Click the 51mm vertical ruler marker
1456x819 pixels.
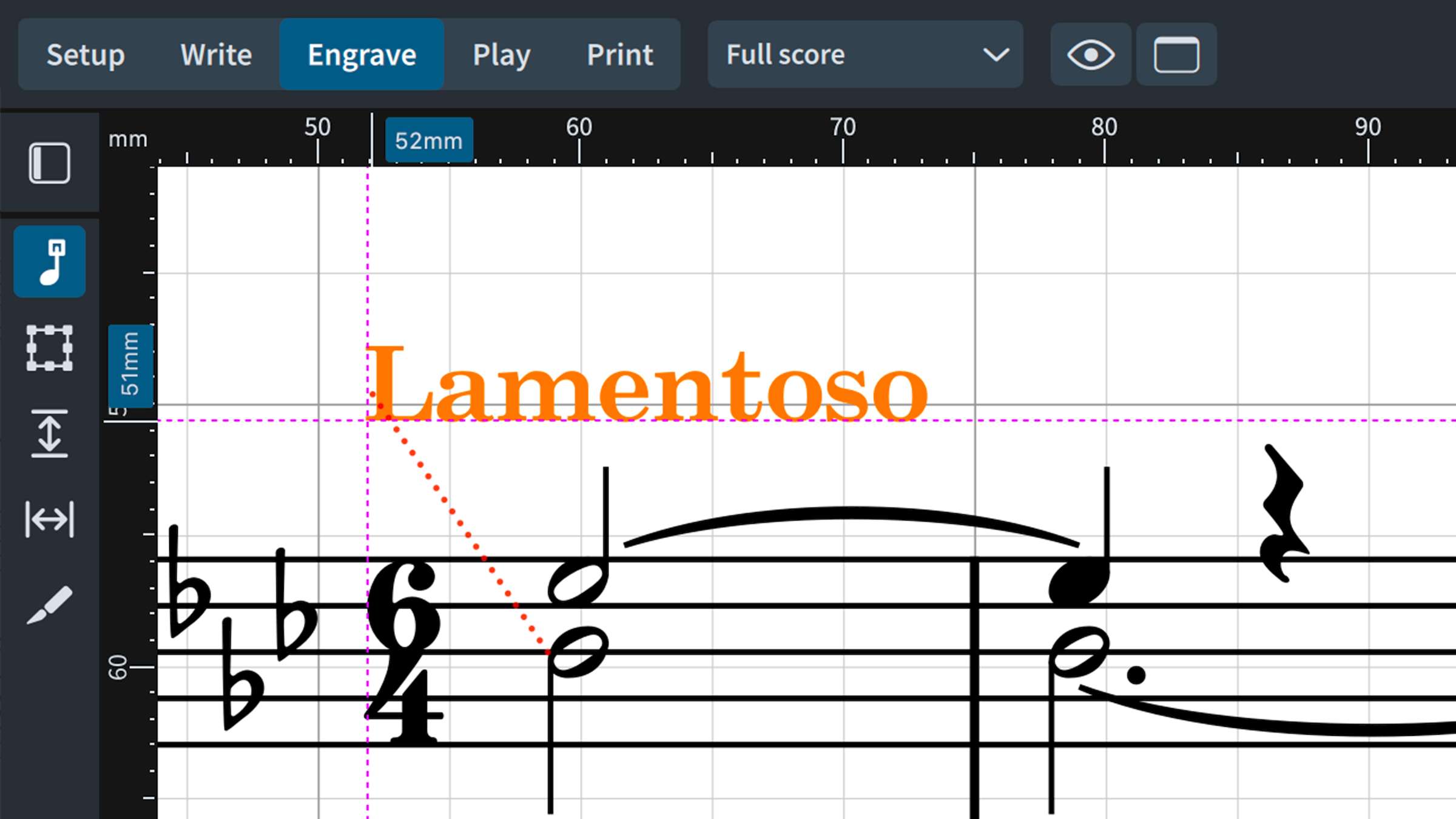click(130, 365)
